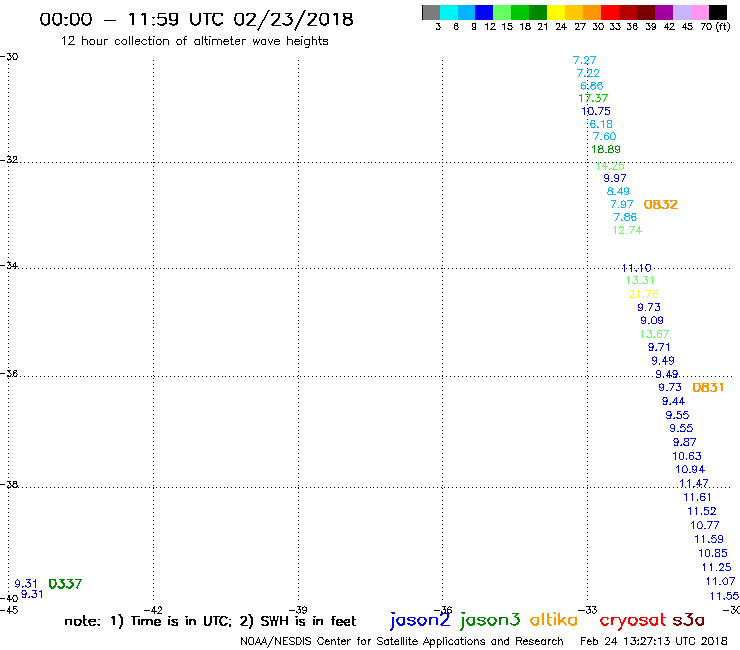
Task: Click the light green value 12.74
Action: 627,230
